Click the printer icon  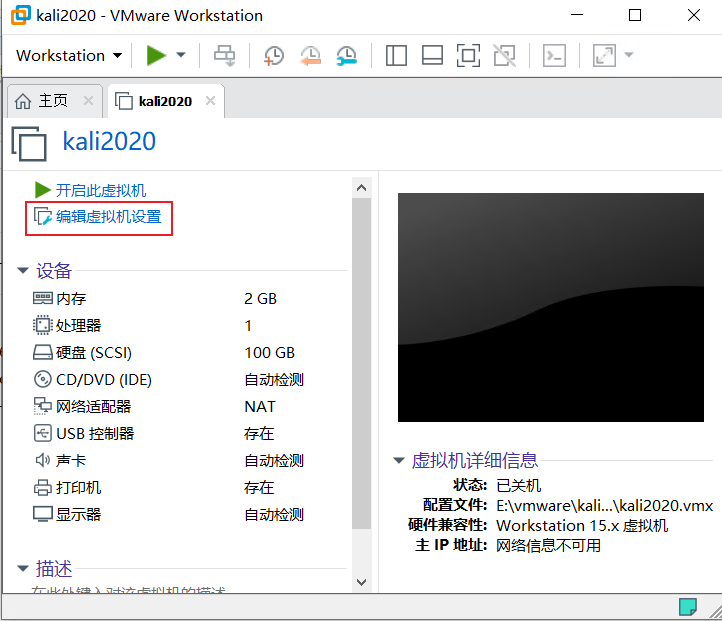[x=43, y=487]
